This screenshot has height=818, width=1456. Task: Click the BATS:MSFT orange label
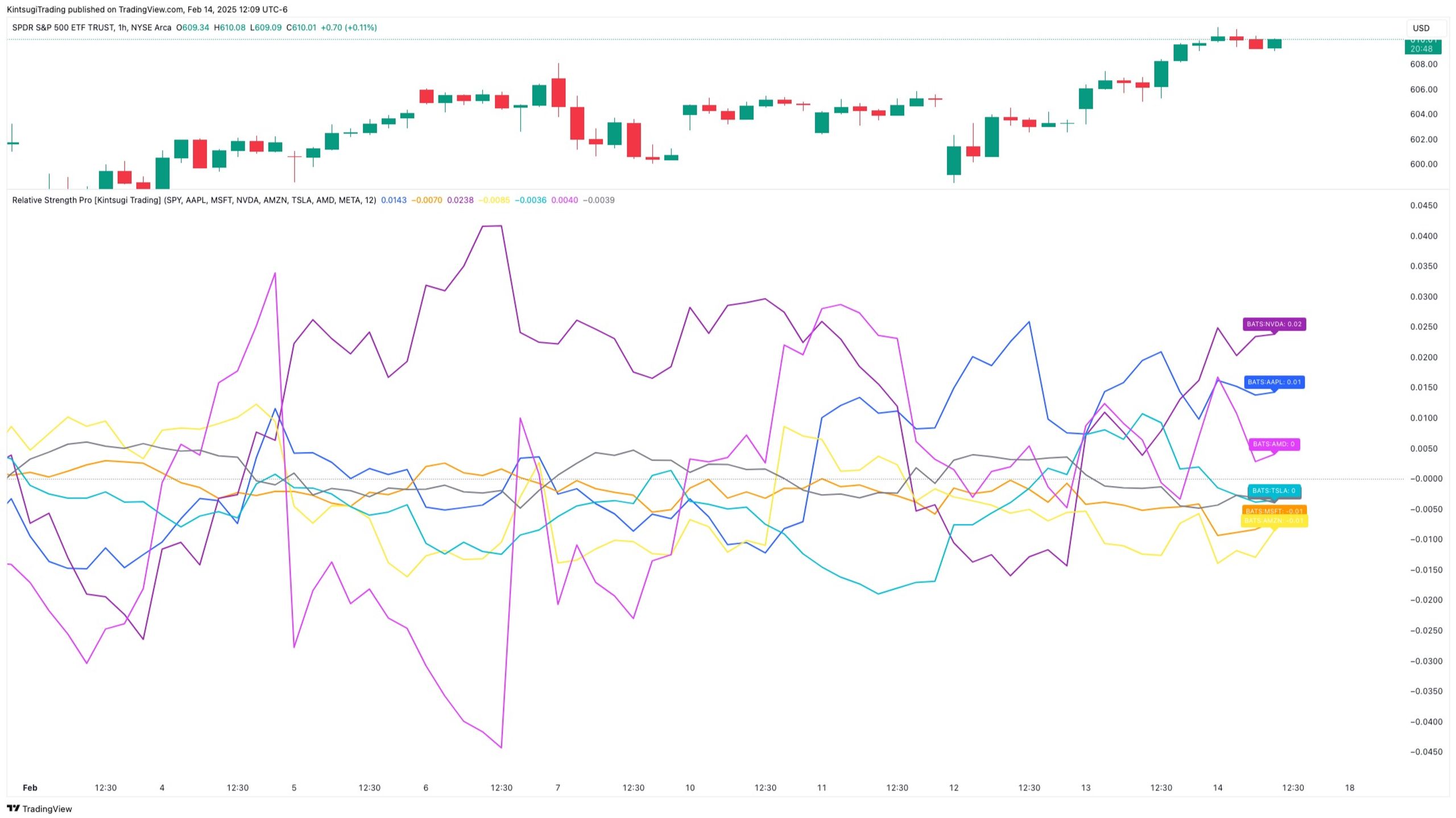tap(1274, 510)
